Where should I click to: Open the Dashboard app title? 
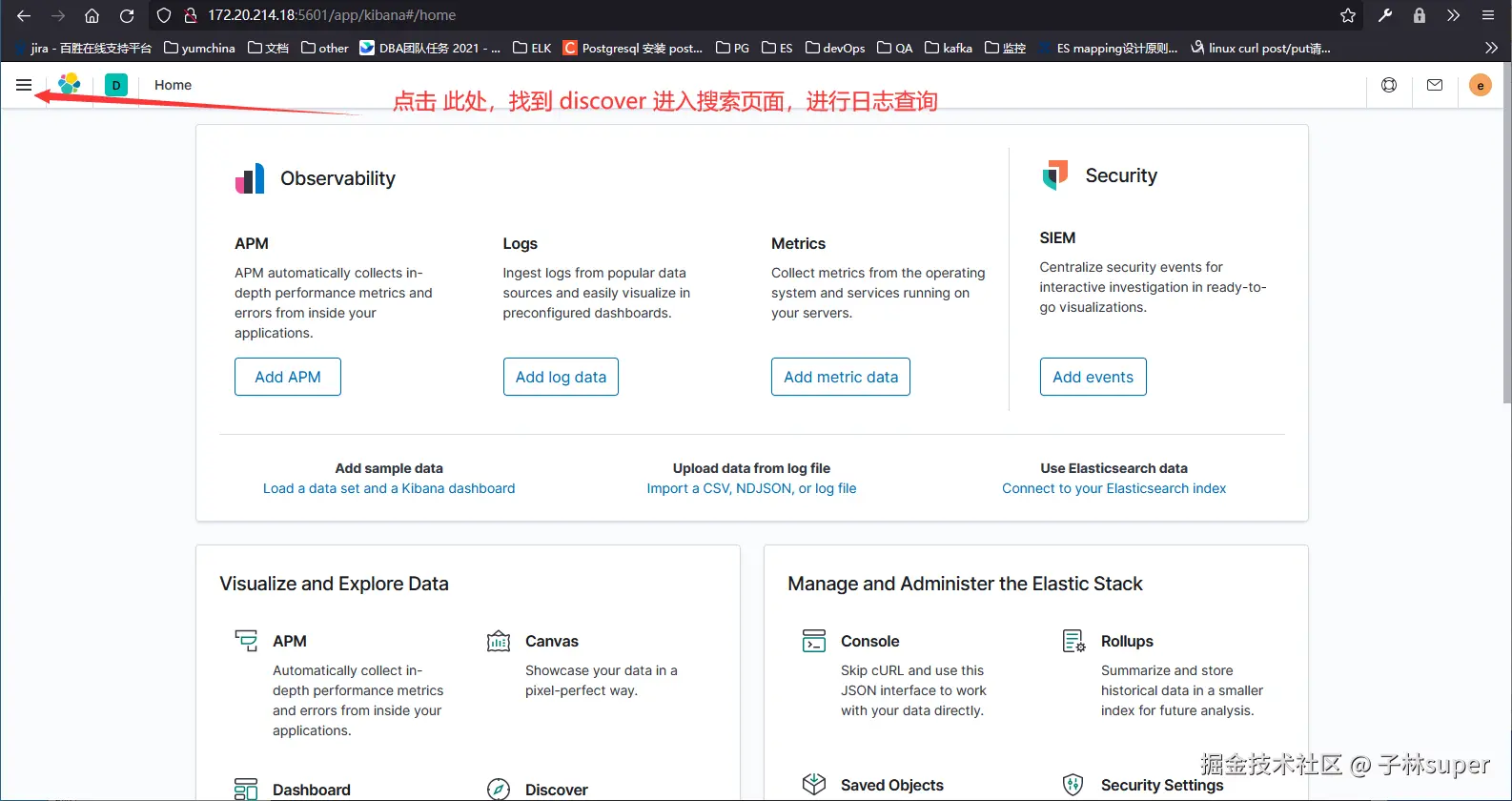[x=312, y=790]
